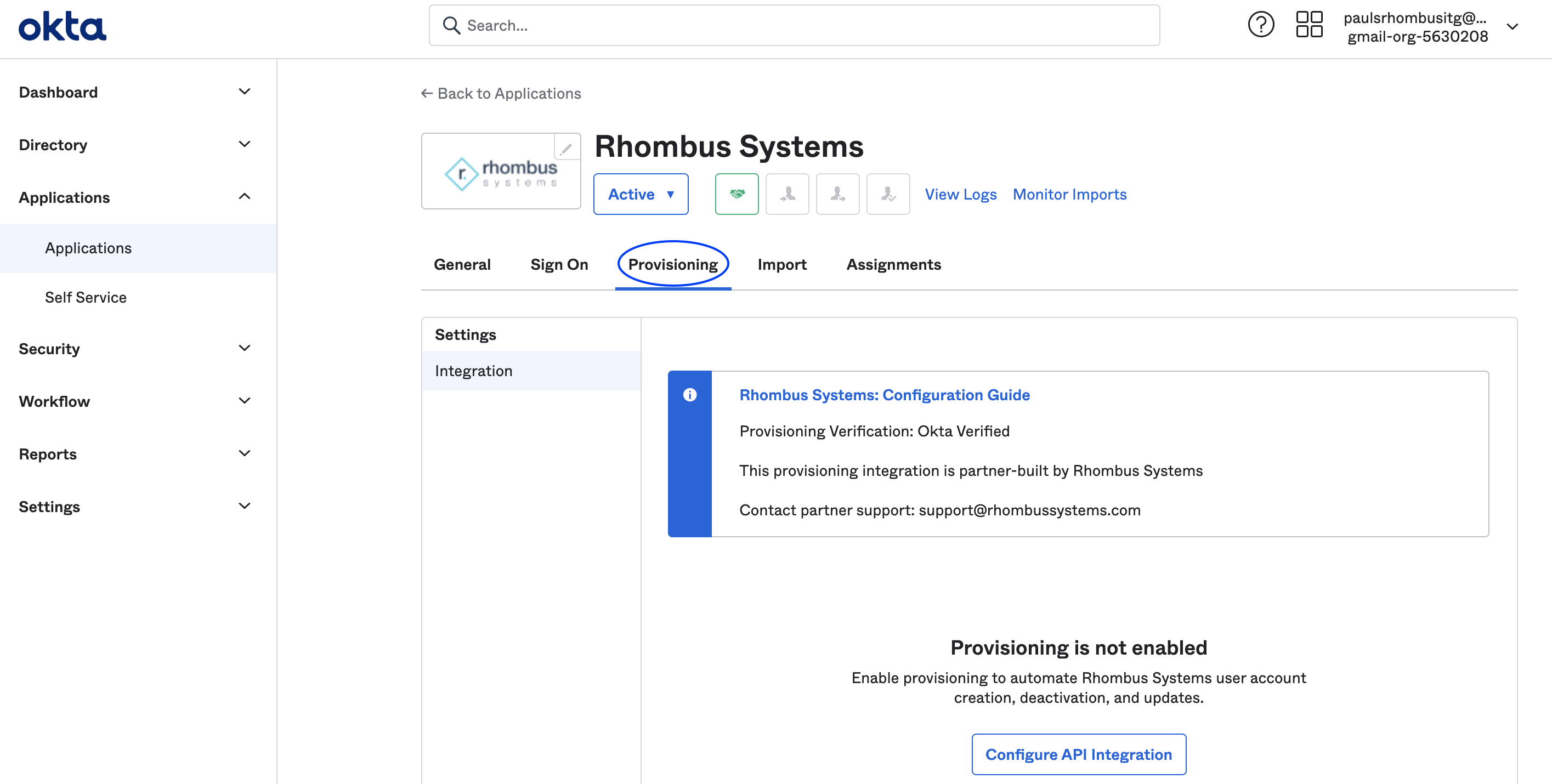Open View Logs link
Image resolution: width=1552 pixels, height=784 pixels.
click(960, 195)
